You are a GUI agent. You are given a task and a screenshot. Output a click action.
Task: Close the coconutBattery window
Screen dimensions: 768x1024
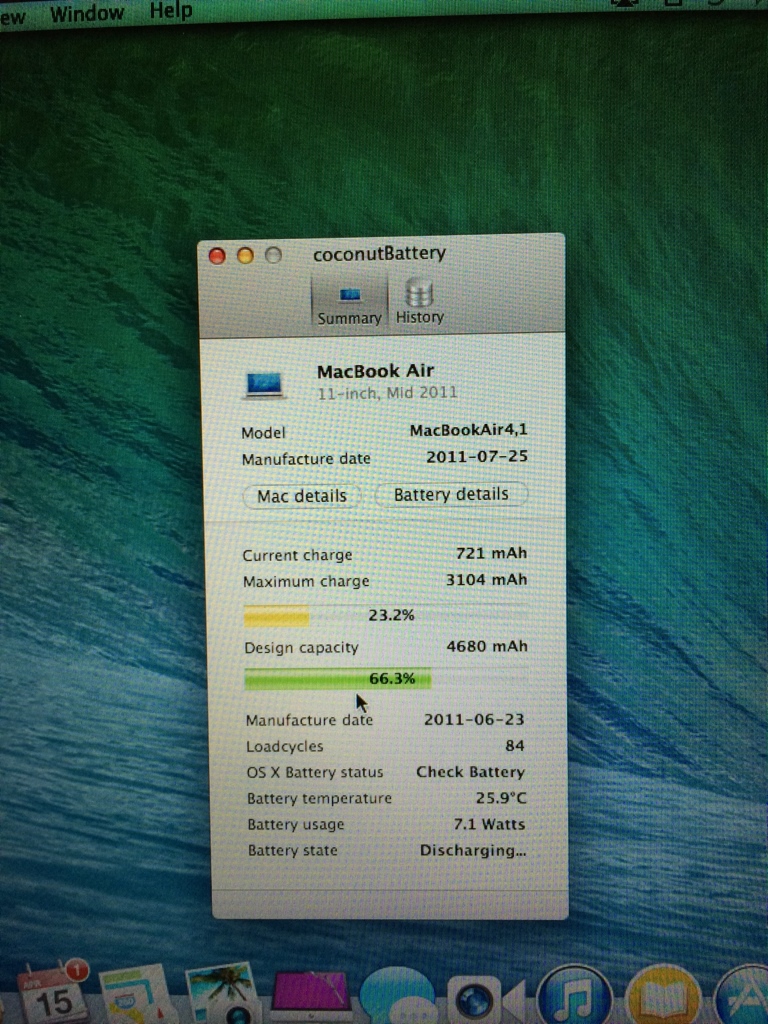[217, 256]
